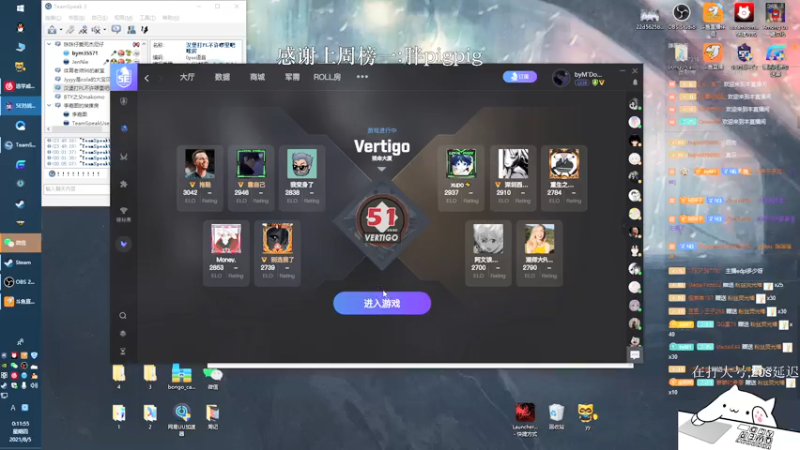Open the Windows Start button

click(20, 8)
